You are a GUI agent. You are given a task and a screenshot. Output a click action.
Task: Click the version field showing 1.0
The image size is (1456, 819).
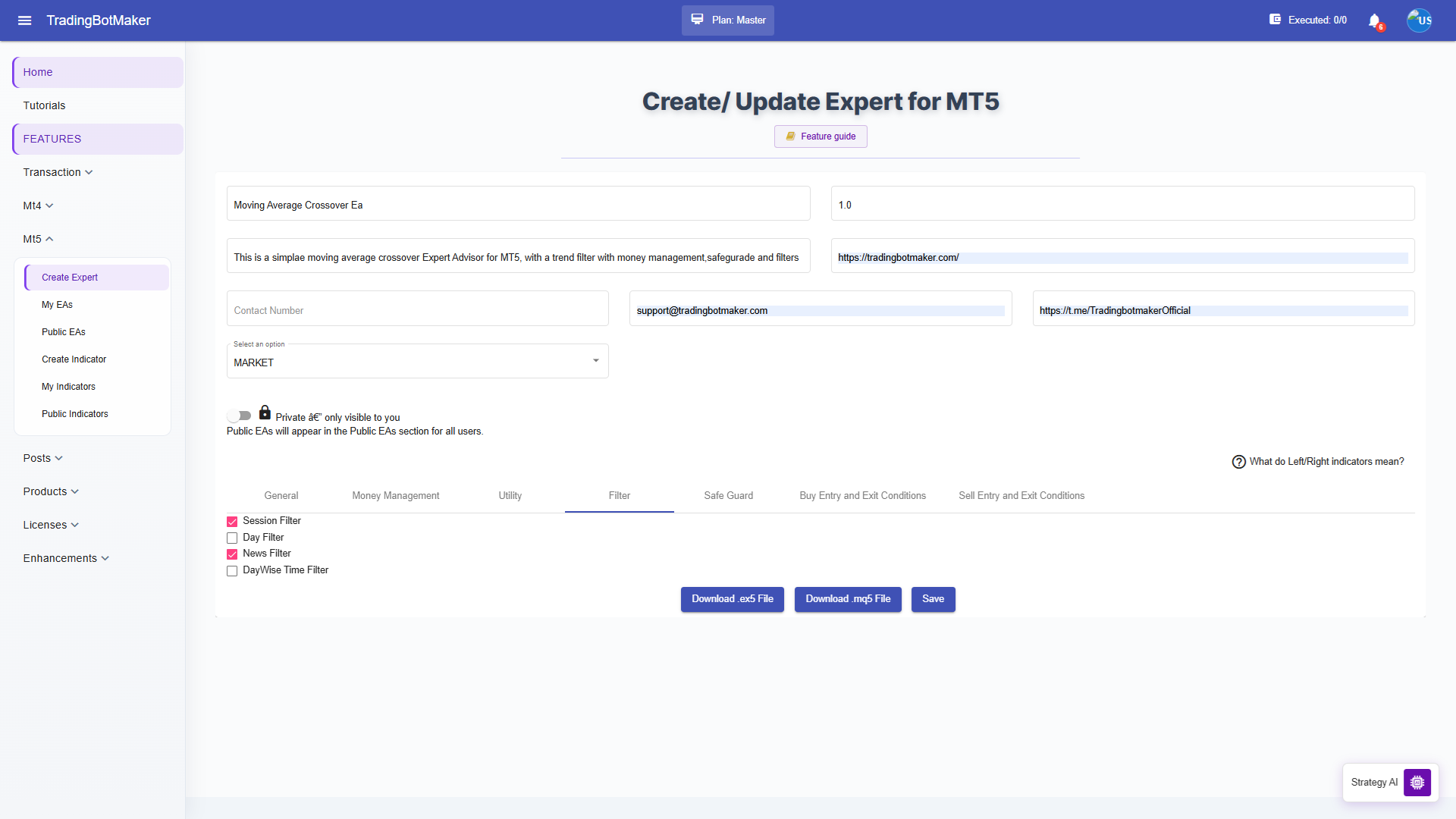coord(1123,204)
